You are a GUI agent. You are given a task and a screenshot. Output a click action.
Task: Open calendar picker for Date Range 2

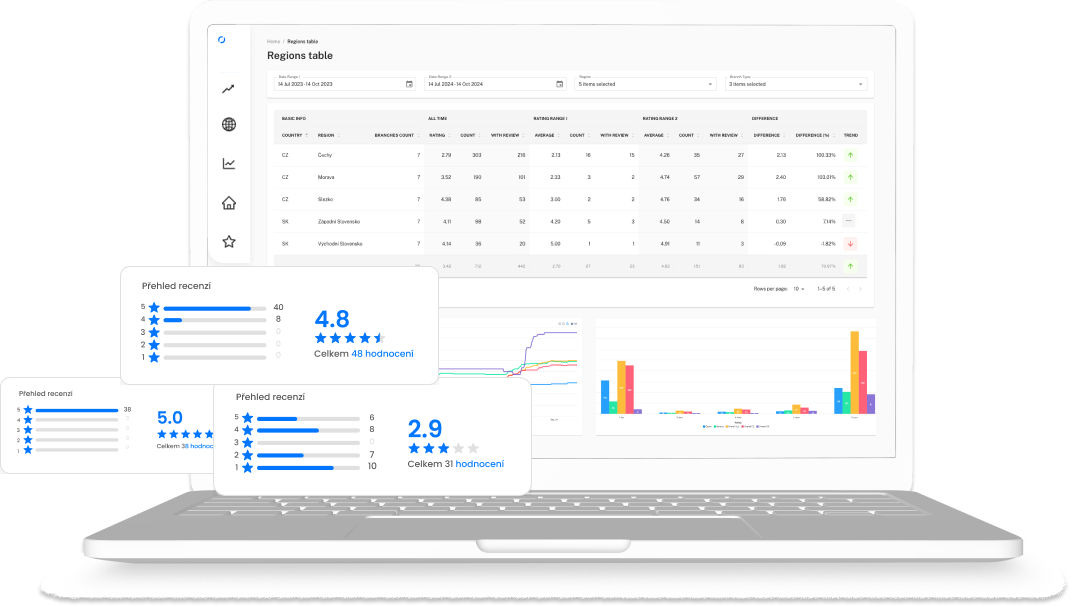[x=559, y=84]
